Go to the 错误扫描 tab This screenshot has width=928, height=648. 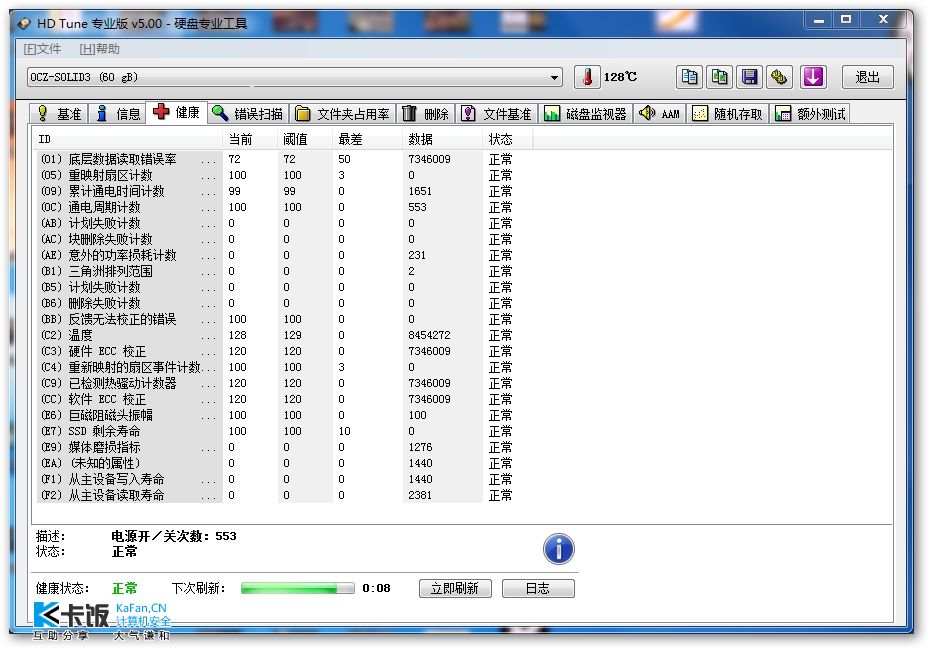(x=248, y=114)
